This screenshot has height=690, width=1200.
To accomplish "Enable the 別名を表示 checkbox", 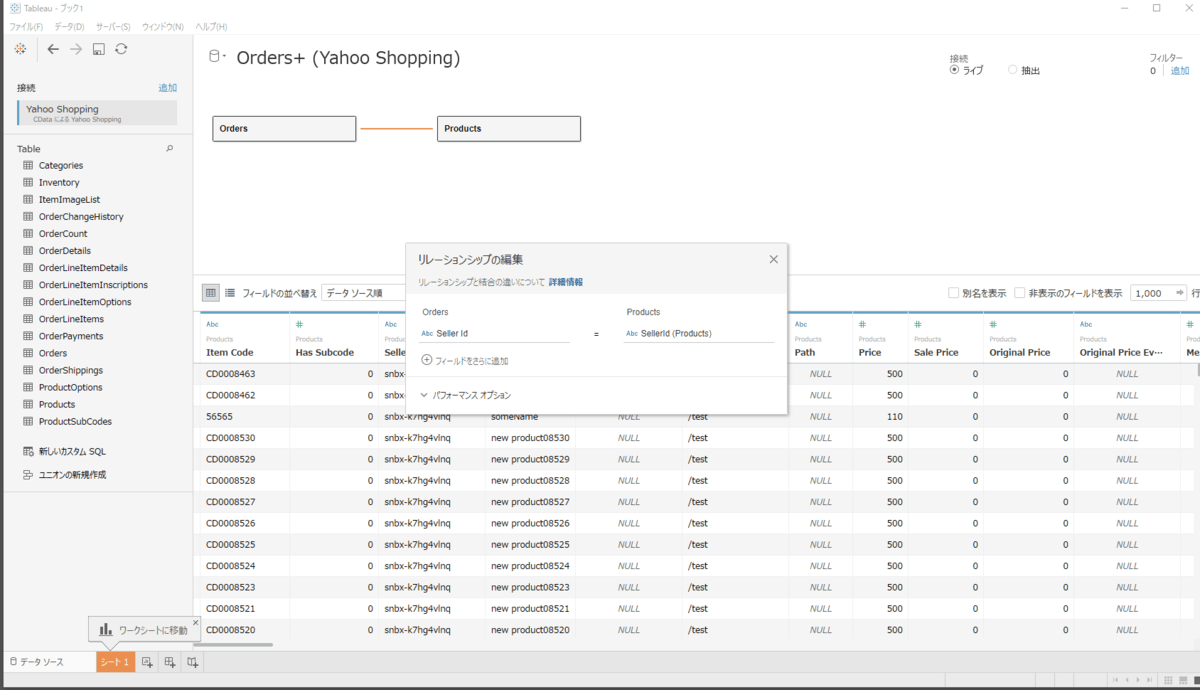I will coord(953,293).
